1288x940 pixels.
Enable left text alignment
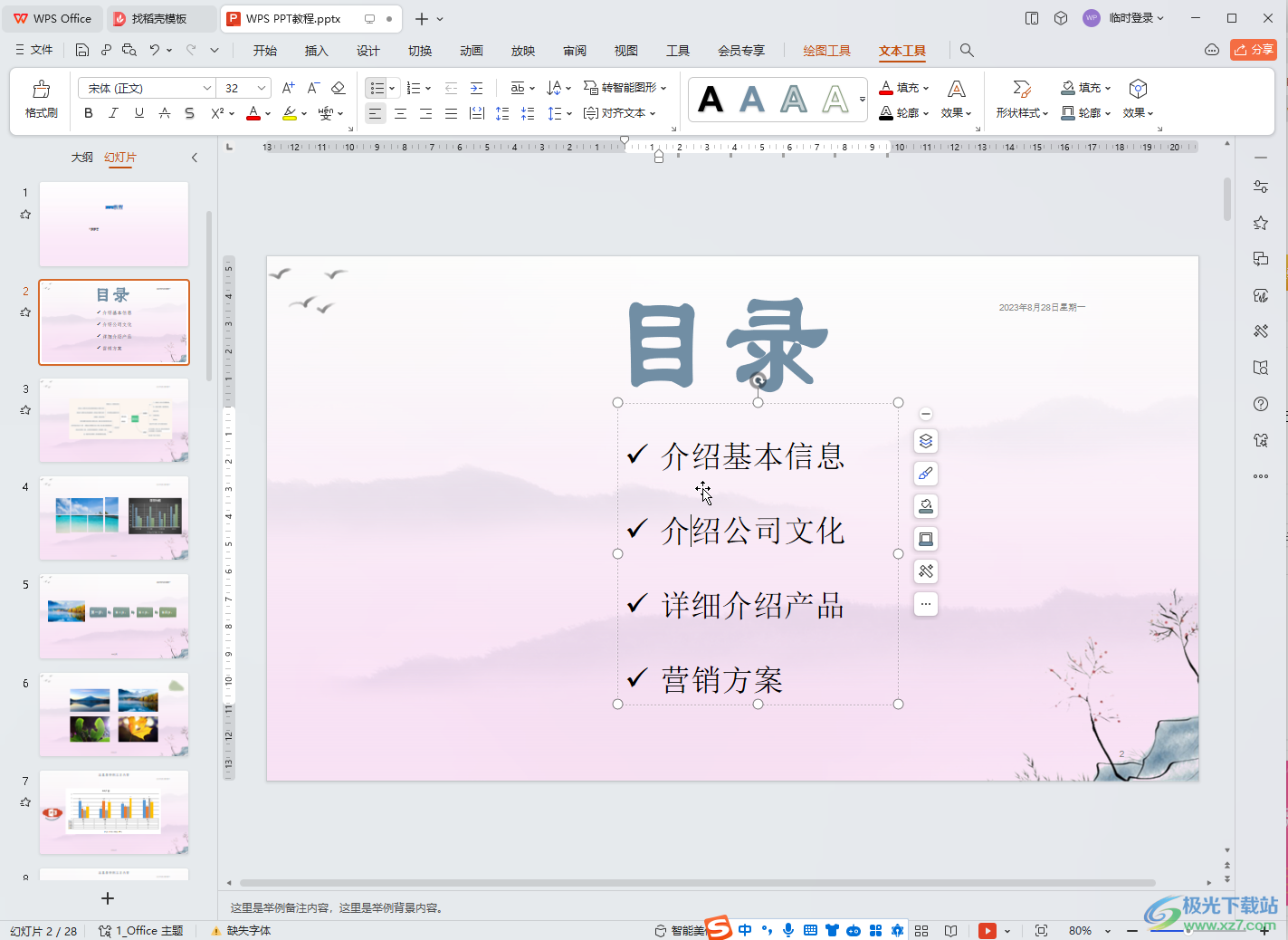click(375, 113)
